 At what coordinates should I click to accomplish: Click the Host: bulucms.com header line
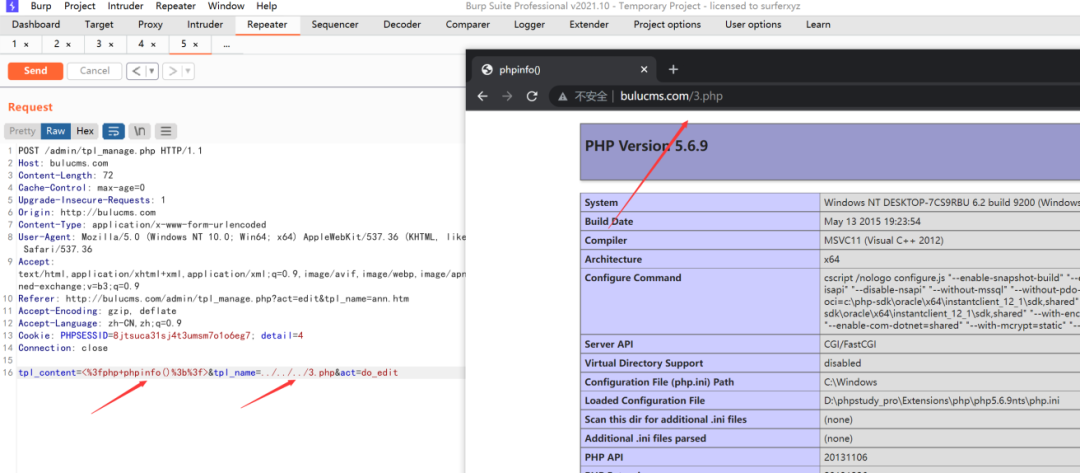63,163
